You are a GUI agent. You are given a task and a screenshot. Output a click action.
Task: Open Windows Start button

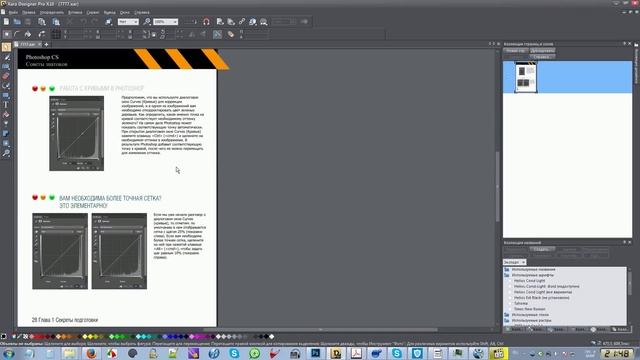pyautogui.click(x=9, y=353)
